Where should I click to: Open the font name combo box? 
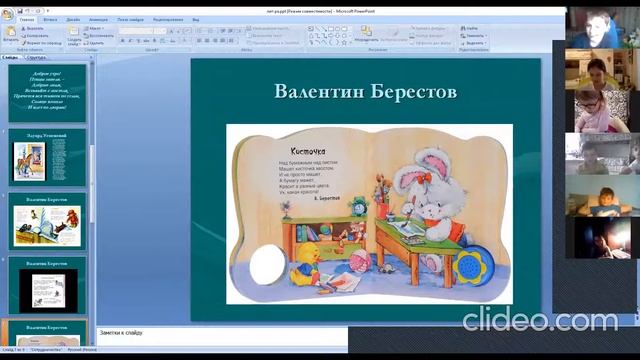(136, 31)
